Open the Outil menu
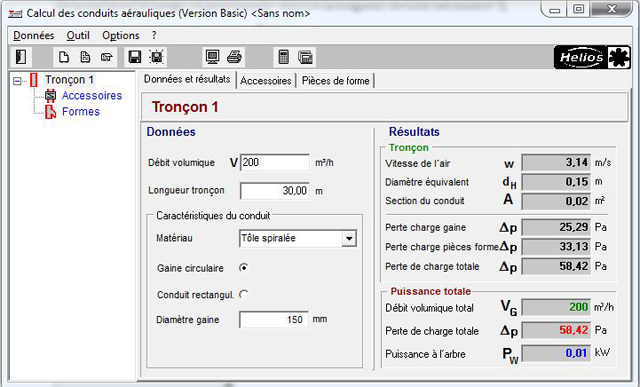Viewport: 640px width, 387px height. [78, 36]
